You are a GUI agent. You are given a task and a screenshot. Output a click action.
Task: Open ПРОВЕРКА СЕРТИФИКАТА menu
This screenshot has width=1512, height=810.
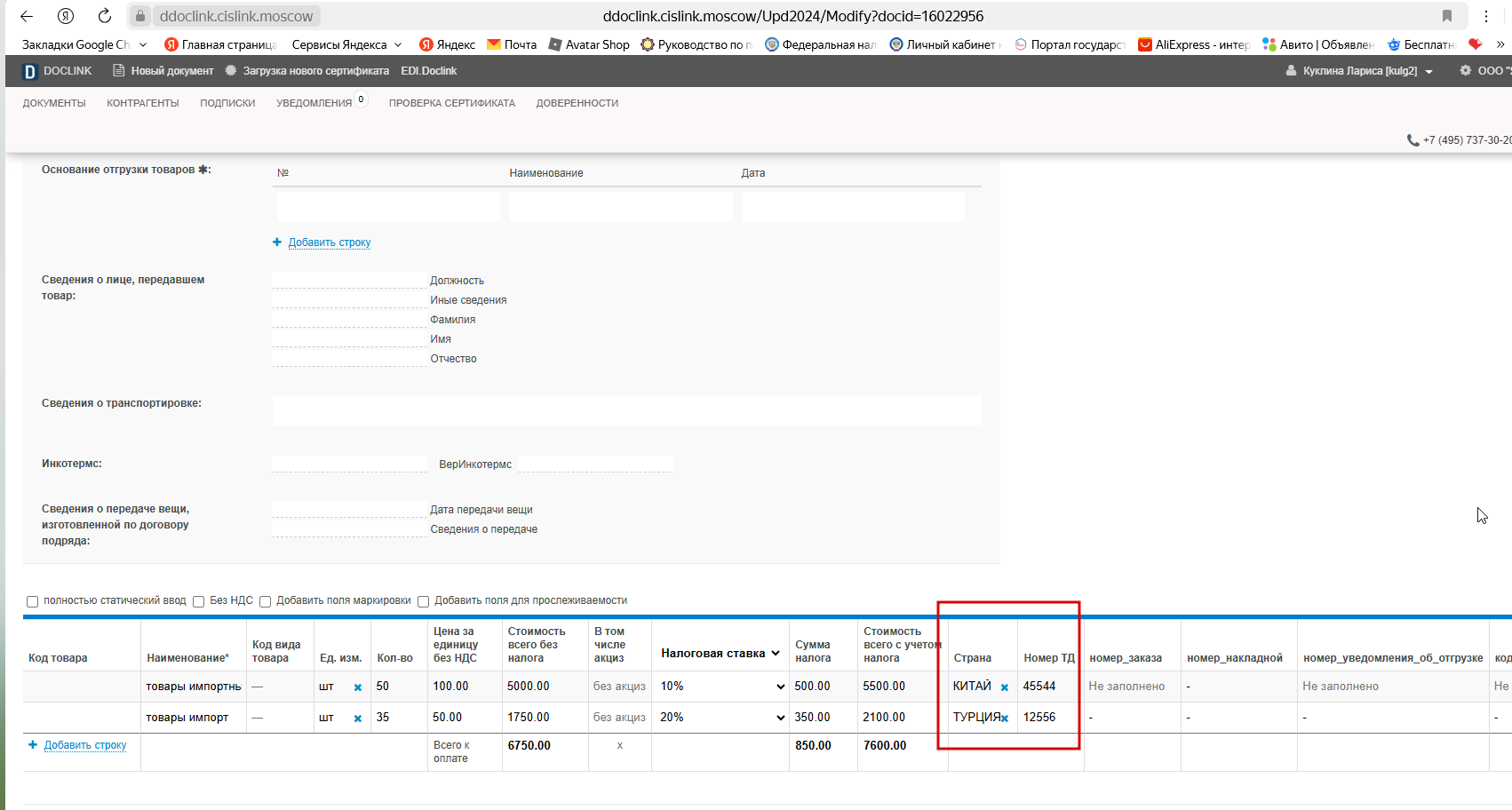452,103
